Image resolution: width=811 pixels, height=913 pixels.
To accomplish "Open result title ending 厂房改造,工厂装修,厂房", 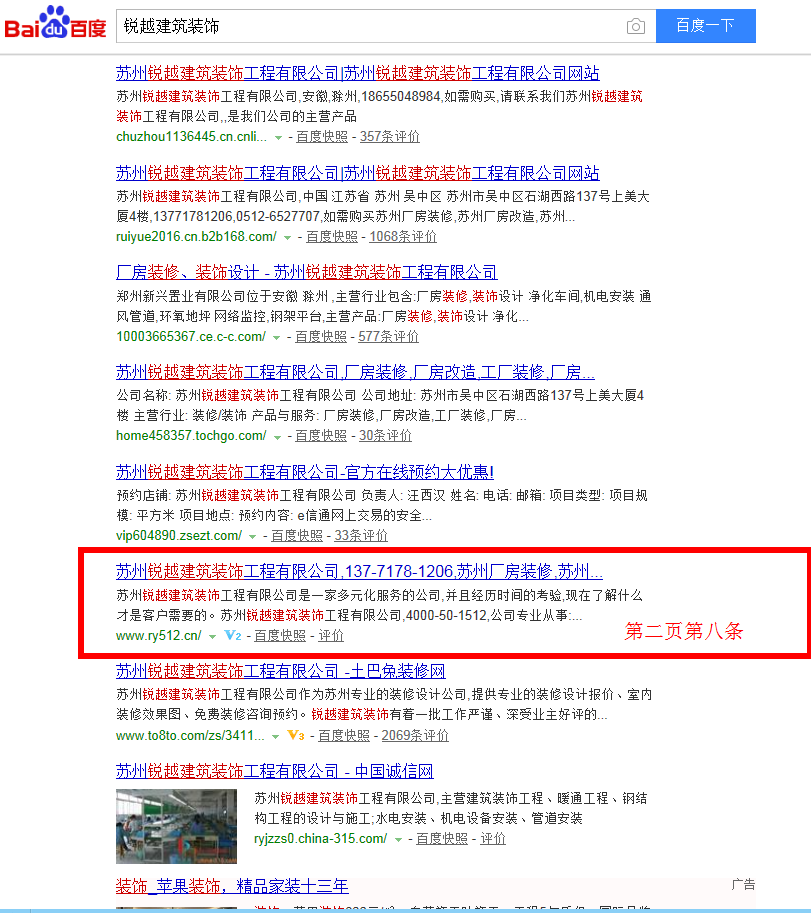I will [355, 372].
